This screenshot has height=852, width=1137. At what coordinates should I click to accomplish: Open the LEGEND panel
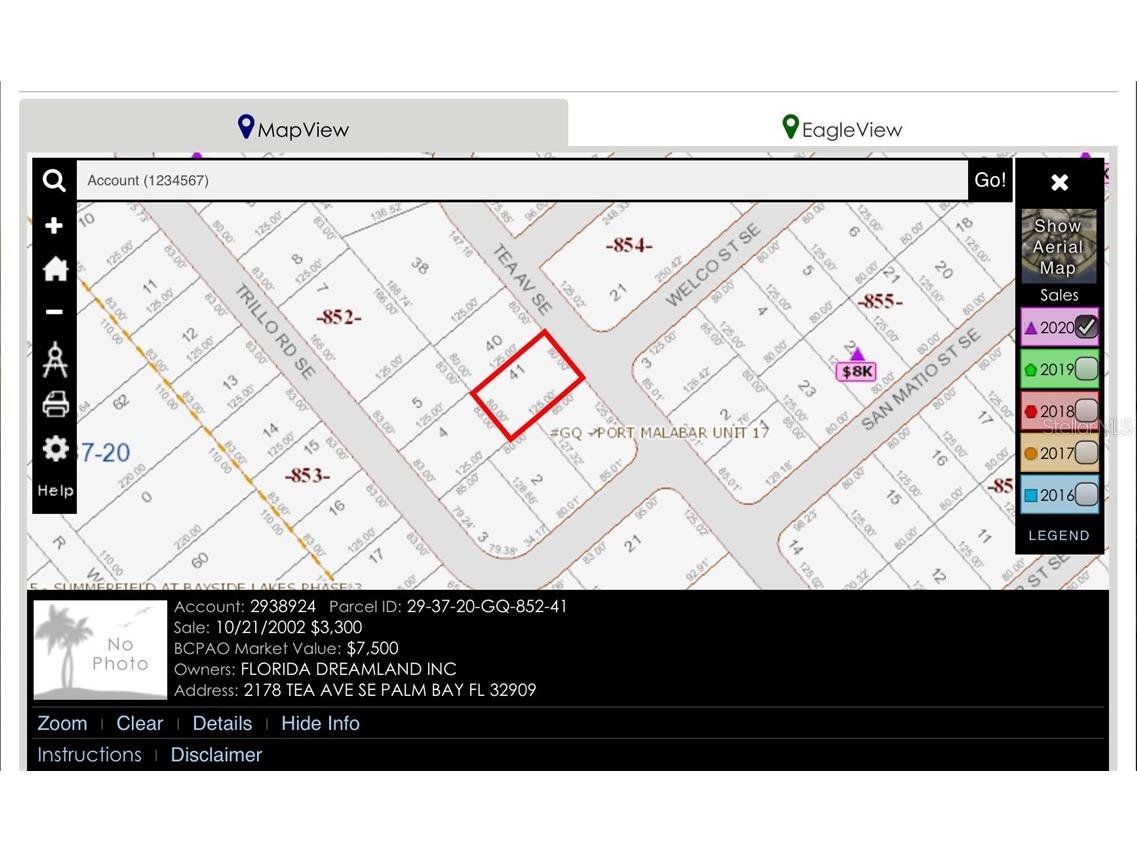click(1058, 535)
